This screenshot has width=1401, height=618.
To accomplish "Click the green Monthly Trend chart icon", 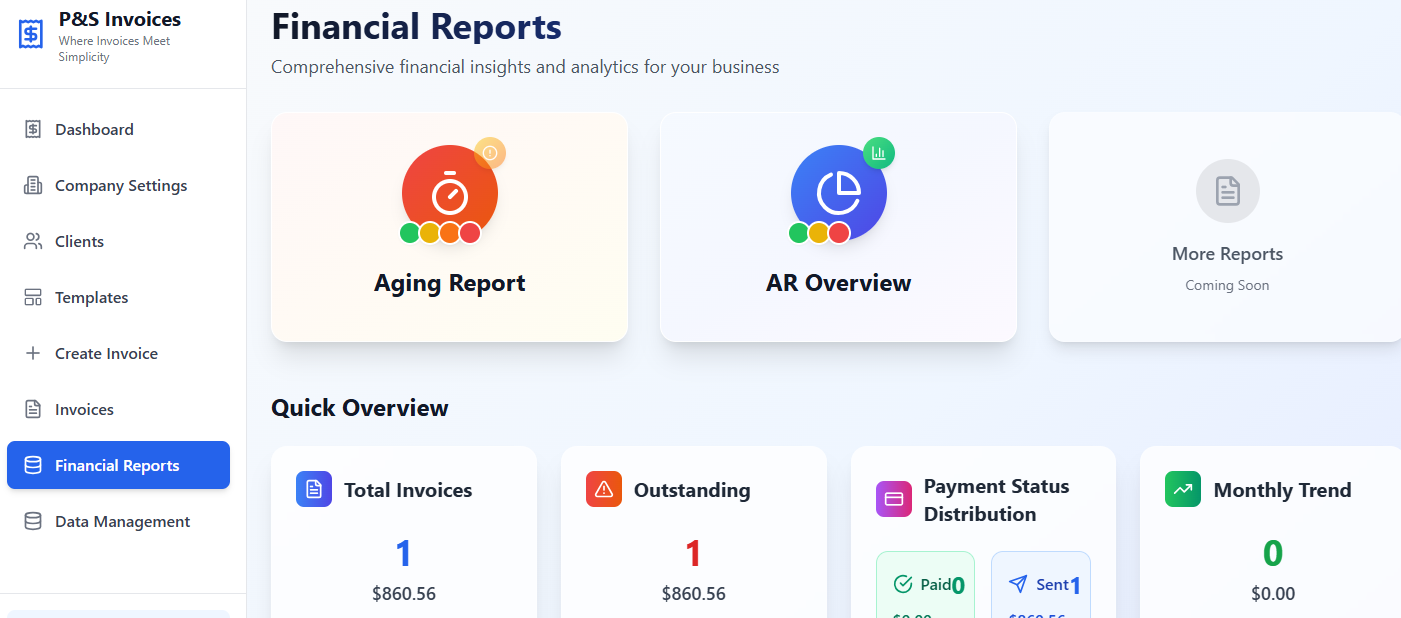I will point(1182,489).
